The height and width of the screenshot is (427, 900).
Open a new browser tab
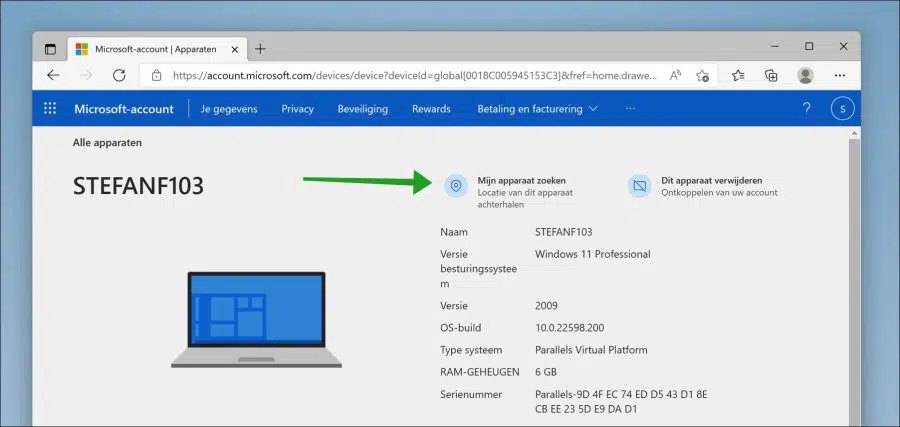pyautogui.click(x=260, y=49)
